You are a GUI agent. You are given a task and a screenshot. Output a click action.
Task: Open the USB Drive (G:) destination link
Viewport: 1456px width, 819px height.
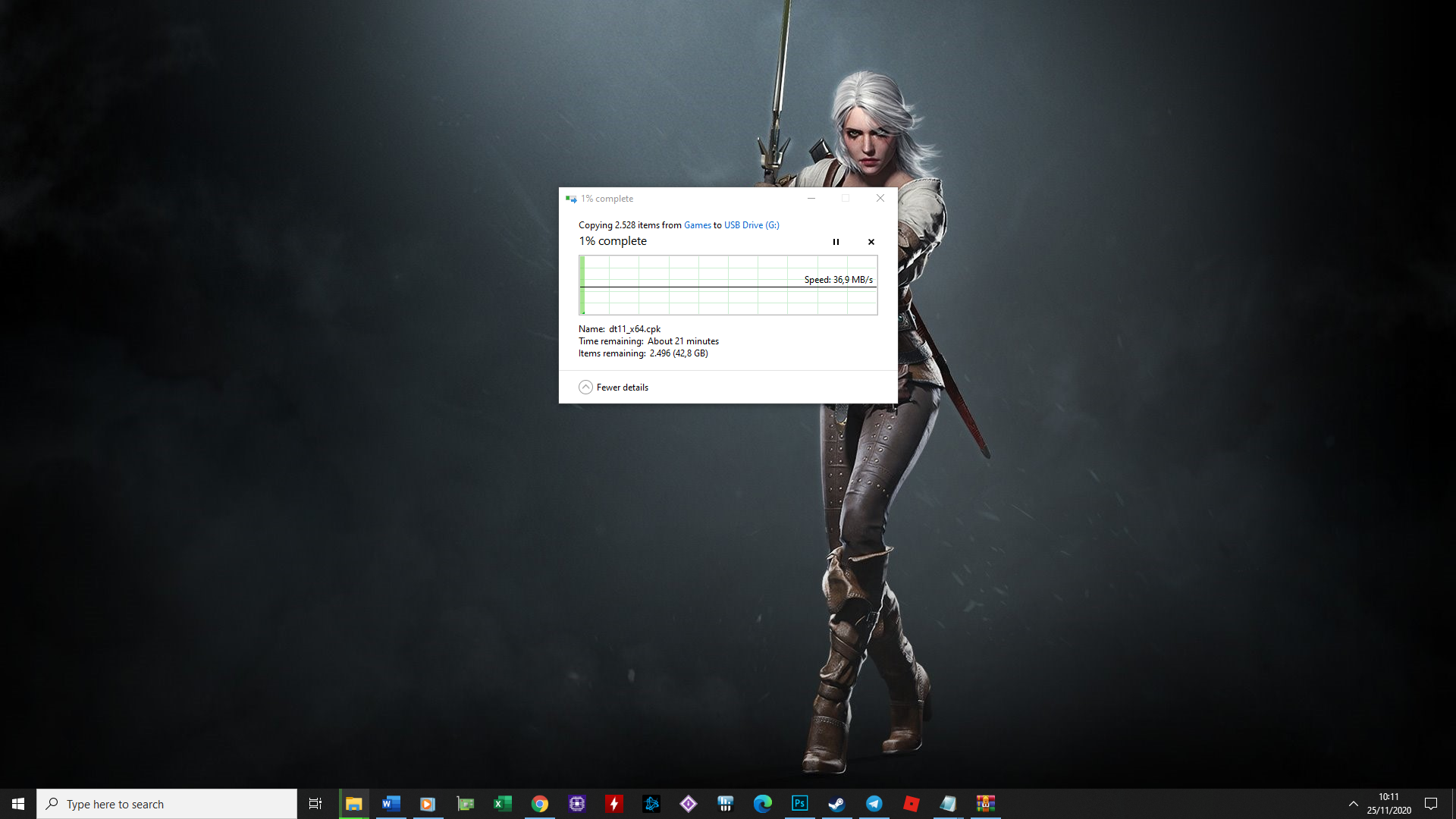click(752, 225)
